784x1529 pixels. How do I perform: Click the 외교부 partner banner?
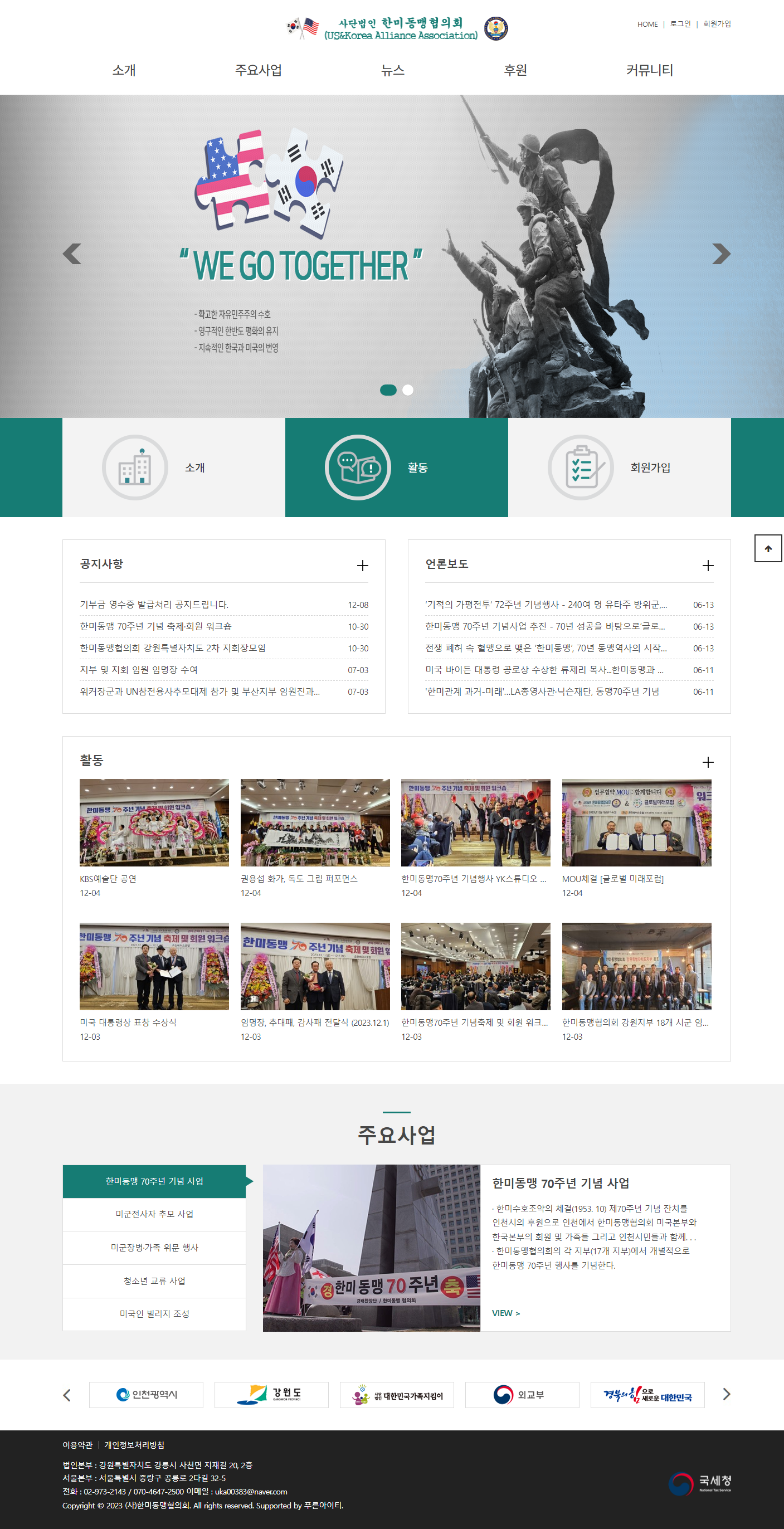[522, 1395]
